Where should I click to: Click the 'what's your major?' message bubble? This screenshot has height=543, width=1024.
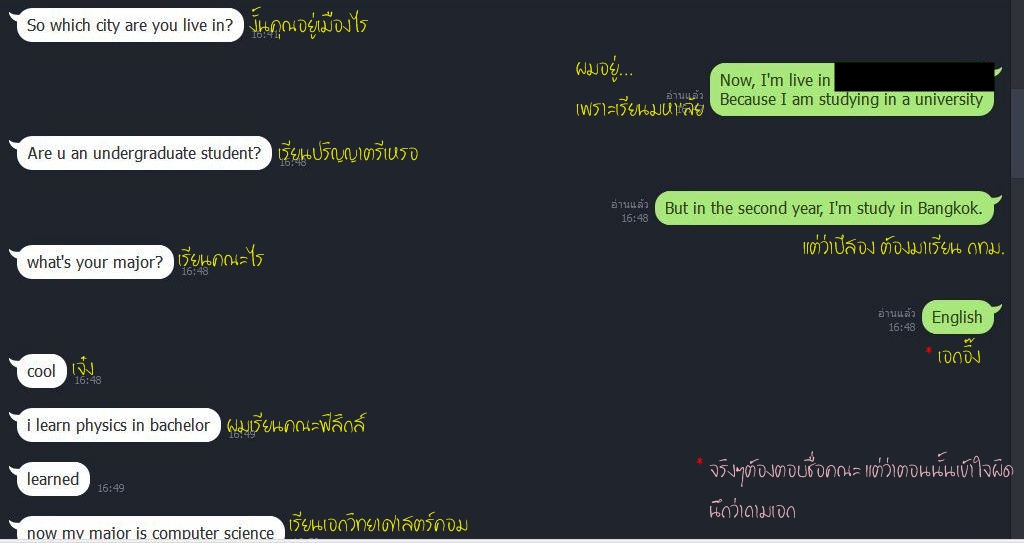95,262
